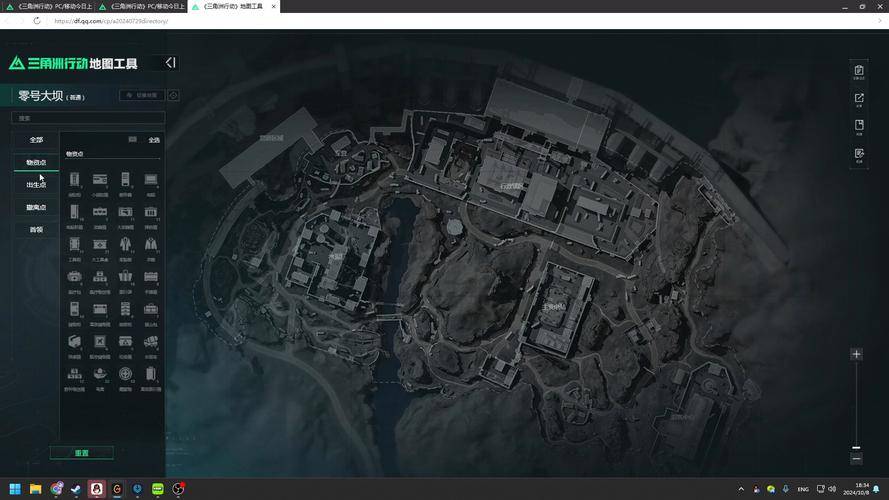Viewport: 889px width, 500px height.
Task: Toggle the first supply point icon in grid
Action: click(x=75, y=180)
